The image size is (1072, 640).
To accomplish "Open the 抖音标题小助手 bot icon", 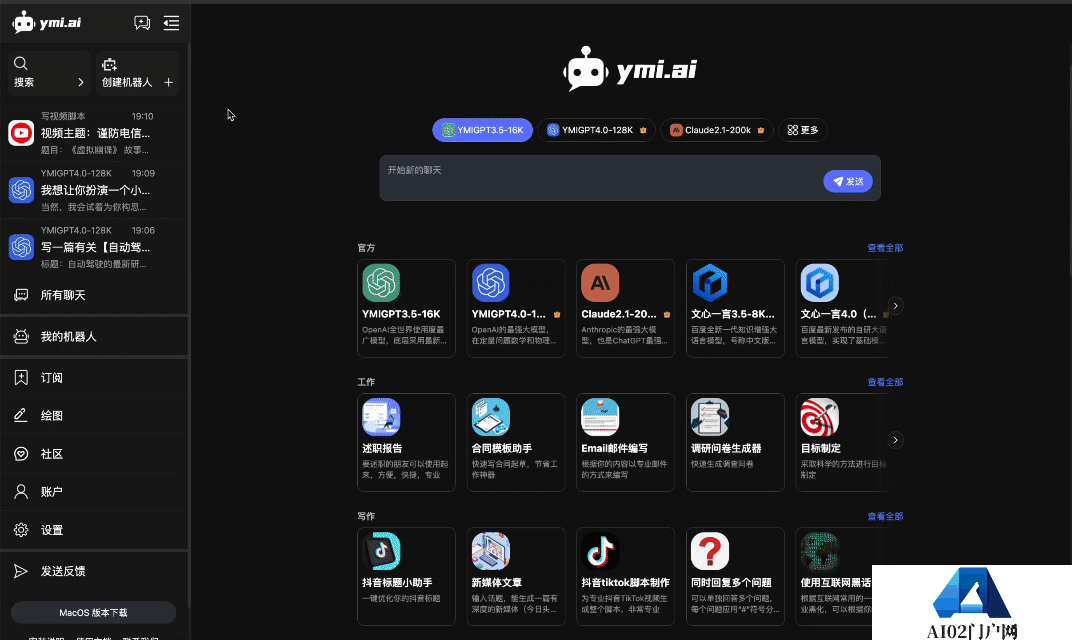I will tap(381, 551).
